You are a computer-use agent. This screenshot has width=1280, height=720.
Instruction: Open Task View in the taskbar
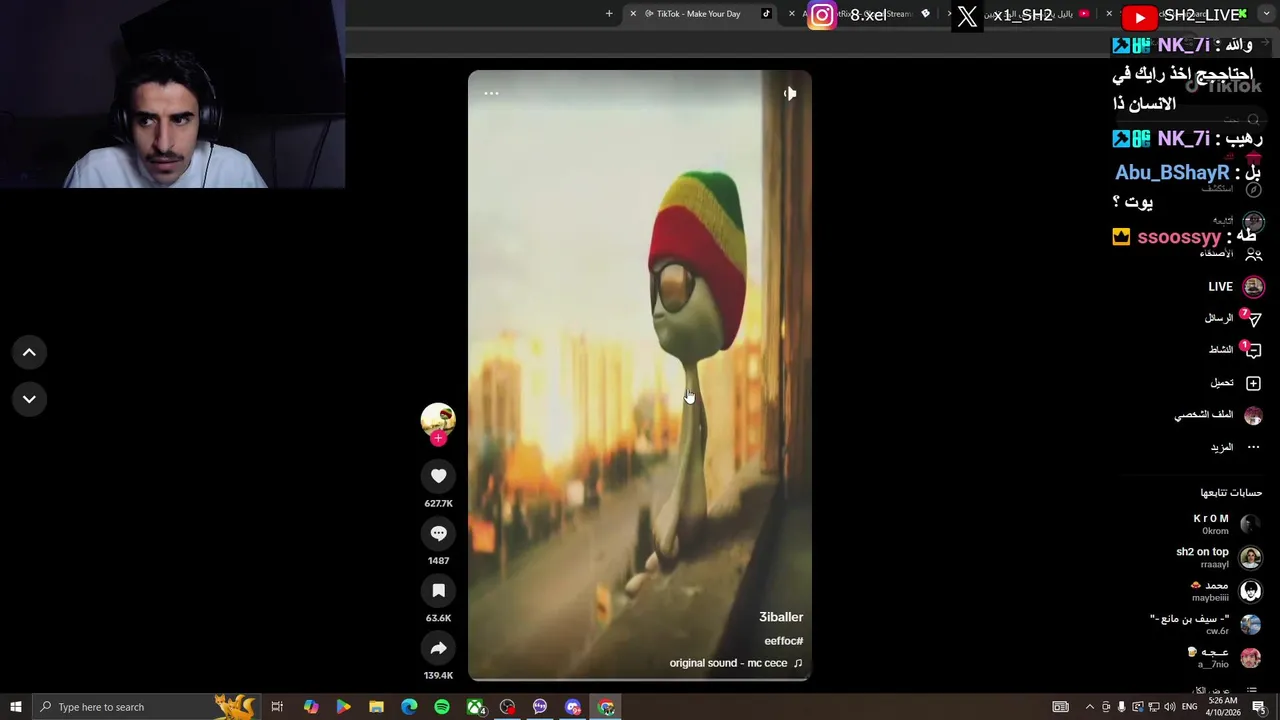pyautogui.click(x=277, y=707)
